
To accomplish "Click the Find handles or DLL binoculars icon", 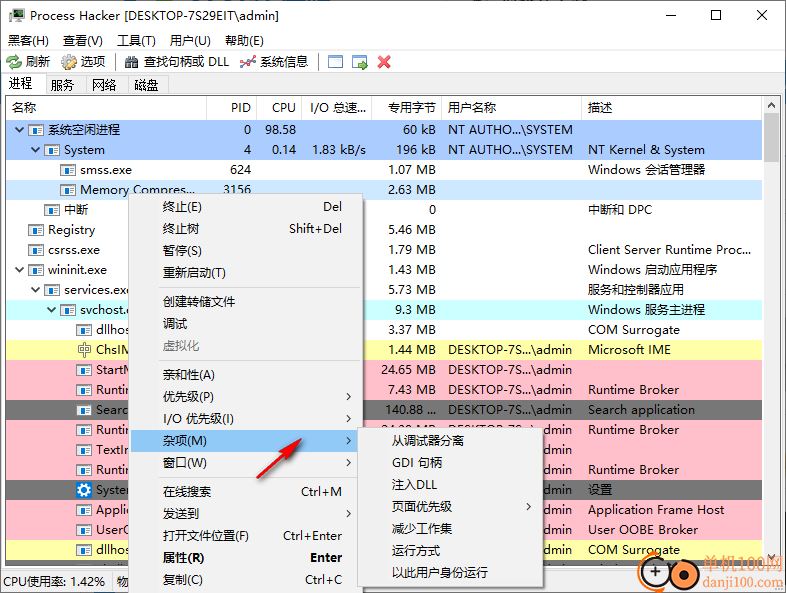I will pos(132,62).
